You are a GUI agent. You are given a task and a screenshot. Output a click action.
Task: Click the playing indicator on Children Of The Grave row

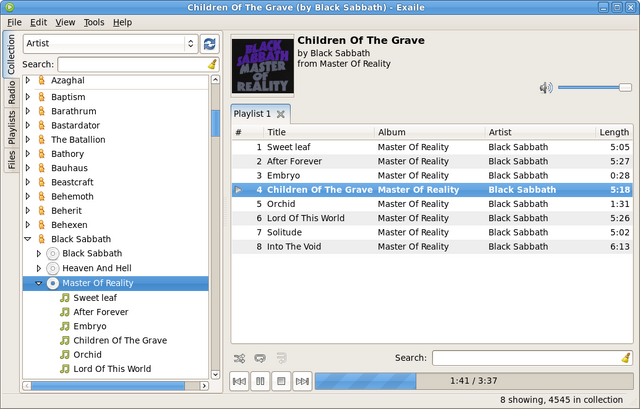coord(238,190)
